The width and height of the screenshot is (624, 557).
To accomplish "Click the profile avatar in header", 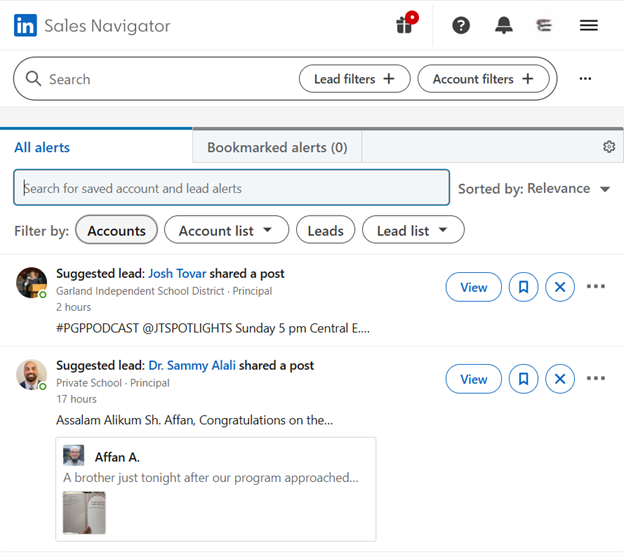I will pos(544,25).
